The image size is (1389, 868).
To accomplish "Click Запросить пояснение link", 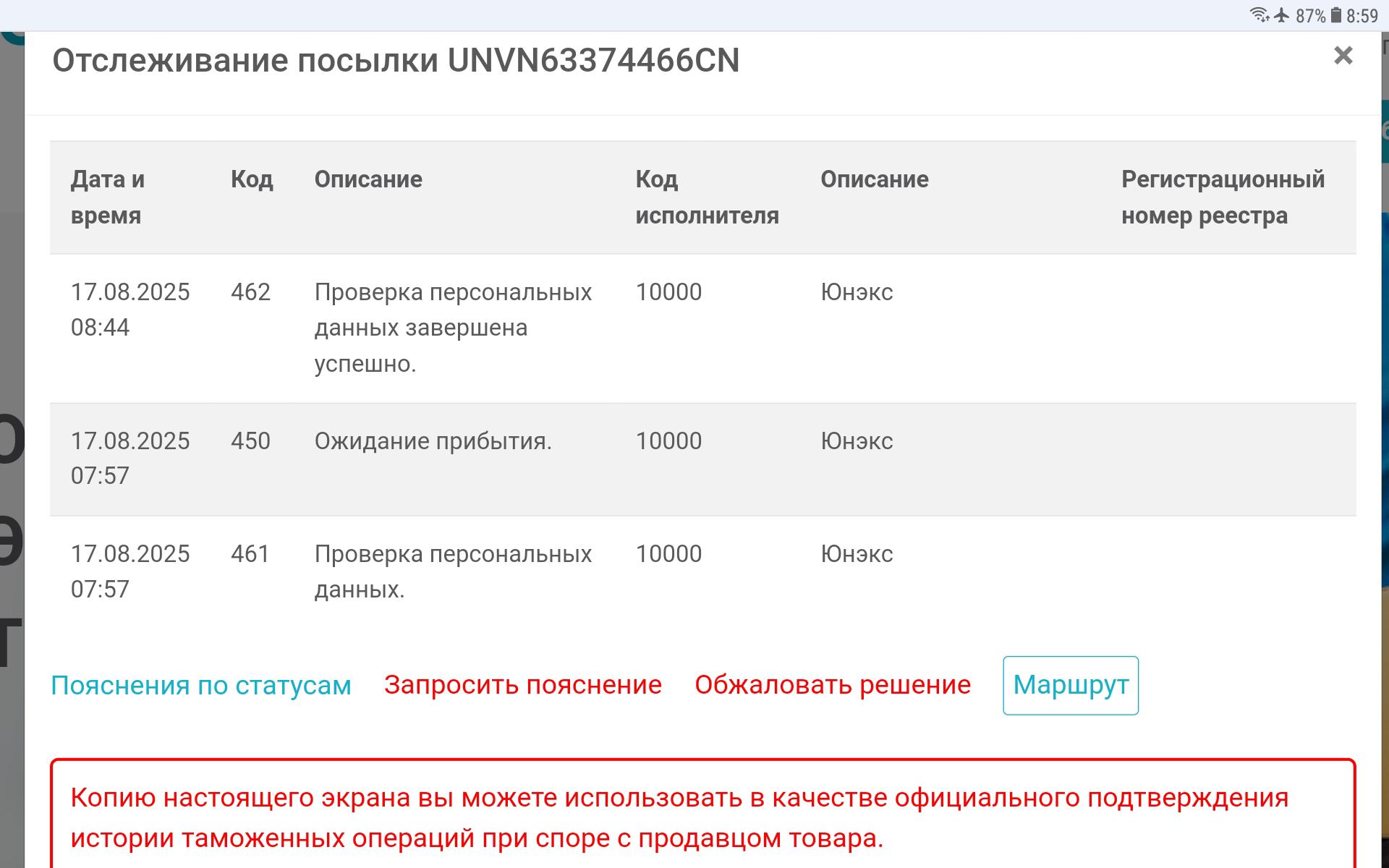I will [522, 685].
